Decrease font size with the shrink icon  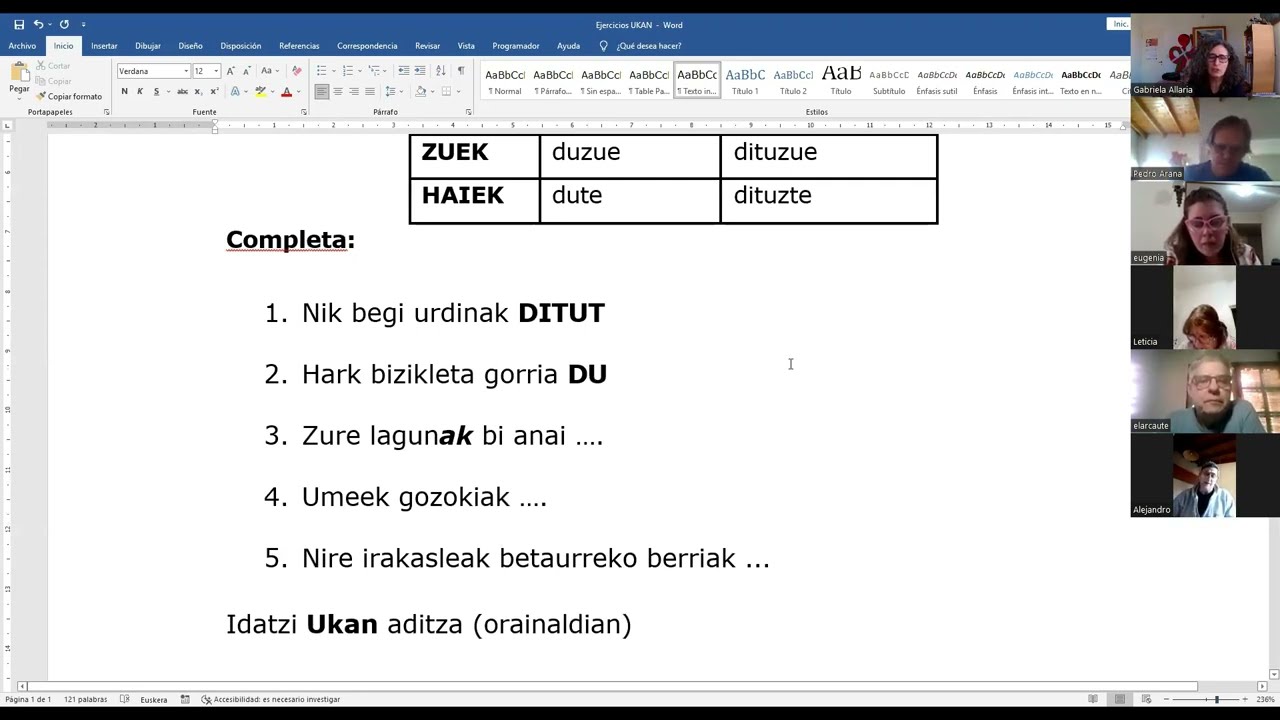(246, 71)
